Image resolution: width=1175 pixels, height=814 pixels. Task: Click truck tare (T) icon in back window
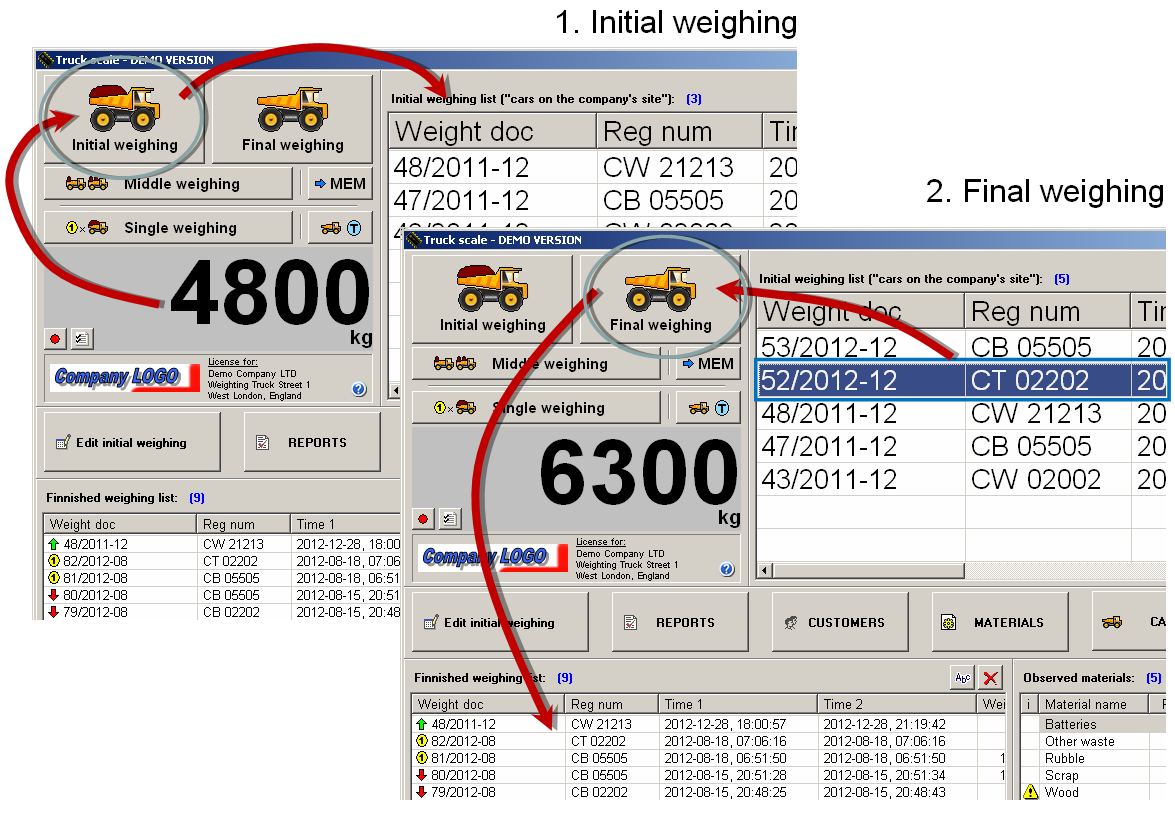(340, 228)
